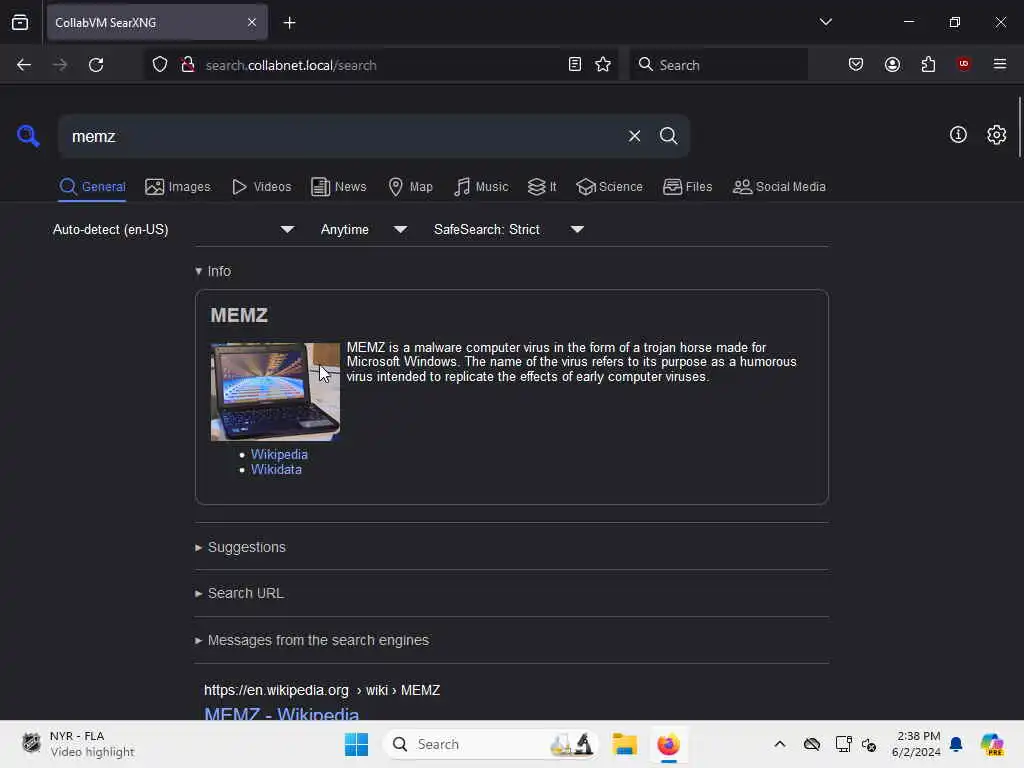Expand the Suggestions section
The image size is (1024, 768).
click(x=240, y=547)
